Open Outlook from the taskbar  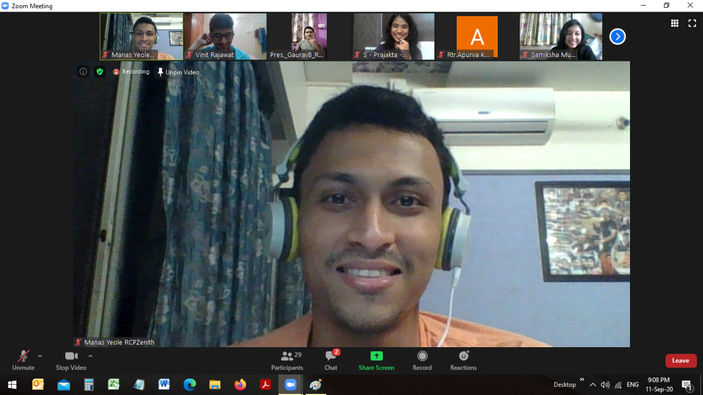coord(38,385)
